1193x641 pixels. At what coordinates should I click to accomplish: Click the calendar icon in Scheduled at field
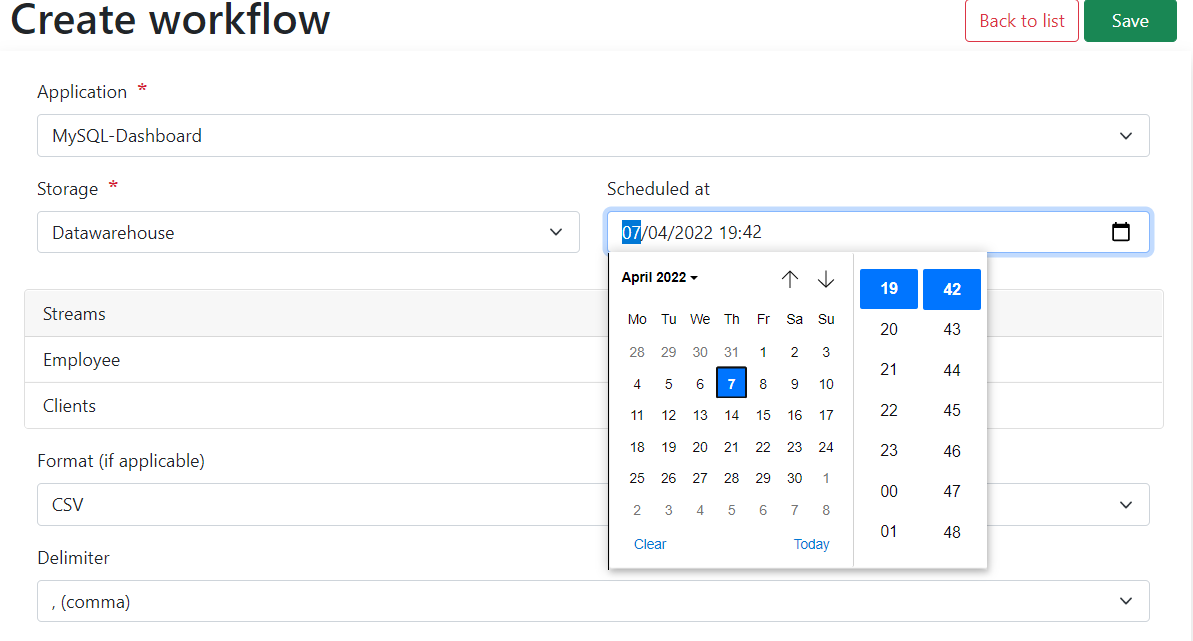click(1121, 232)
